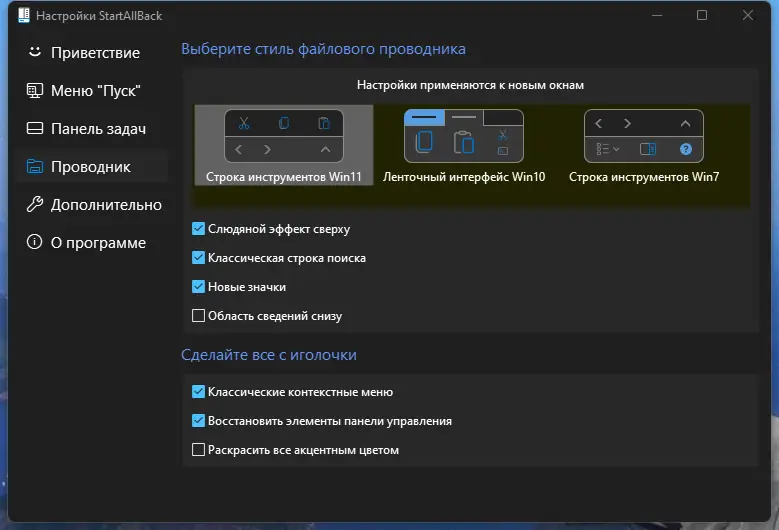Image resolution: width=779 pixels, height=530 pixels.
Task: Click the wrench icon beside Дополнительно
Action: pyautogui.click(x=34, y=204)
